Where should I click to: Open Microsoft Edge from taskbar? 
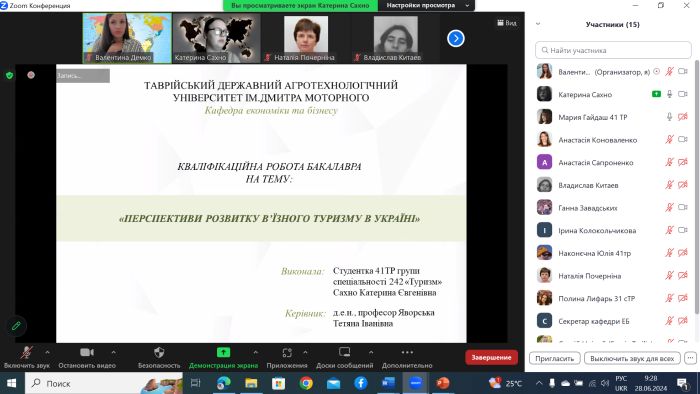(224, 383)
